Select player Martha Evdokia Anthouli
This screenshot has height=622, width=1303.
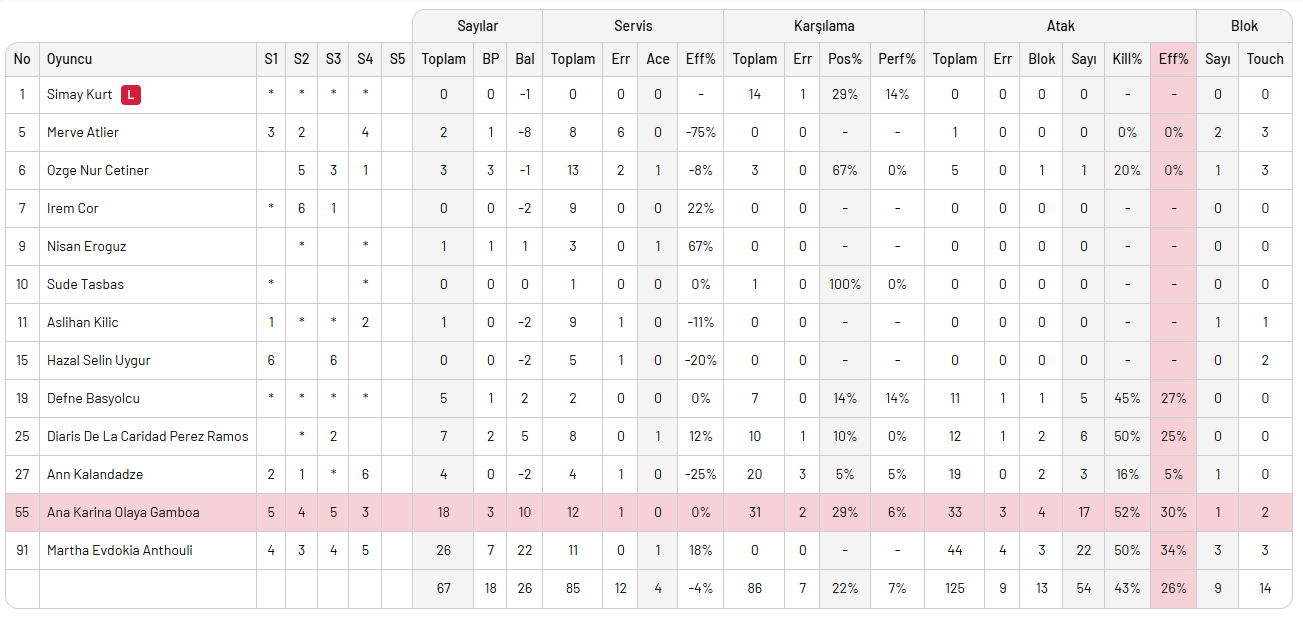[120, 550]
